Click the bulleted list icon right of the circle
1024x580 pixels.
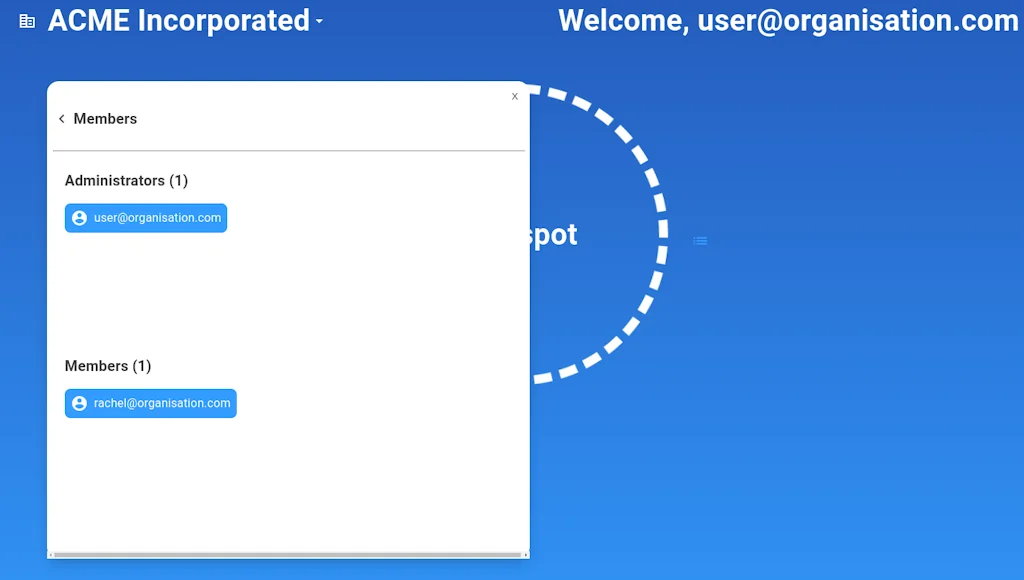tap(700, 240)
